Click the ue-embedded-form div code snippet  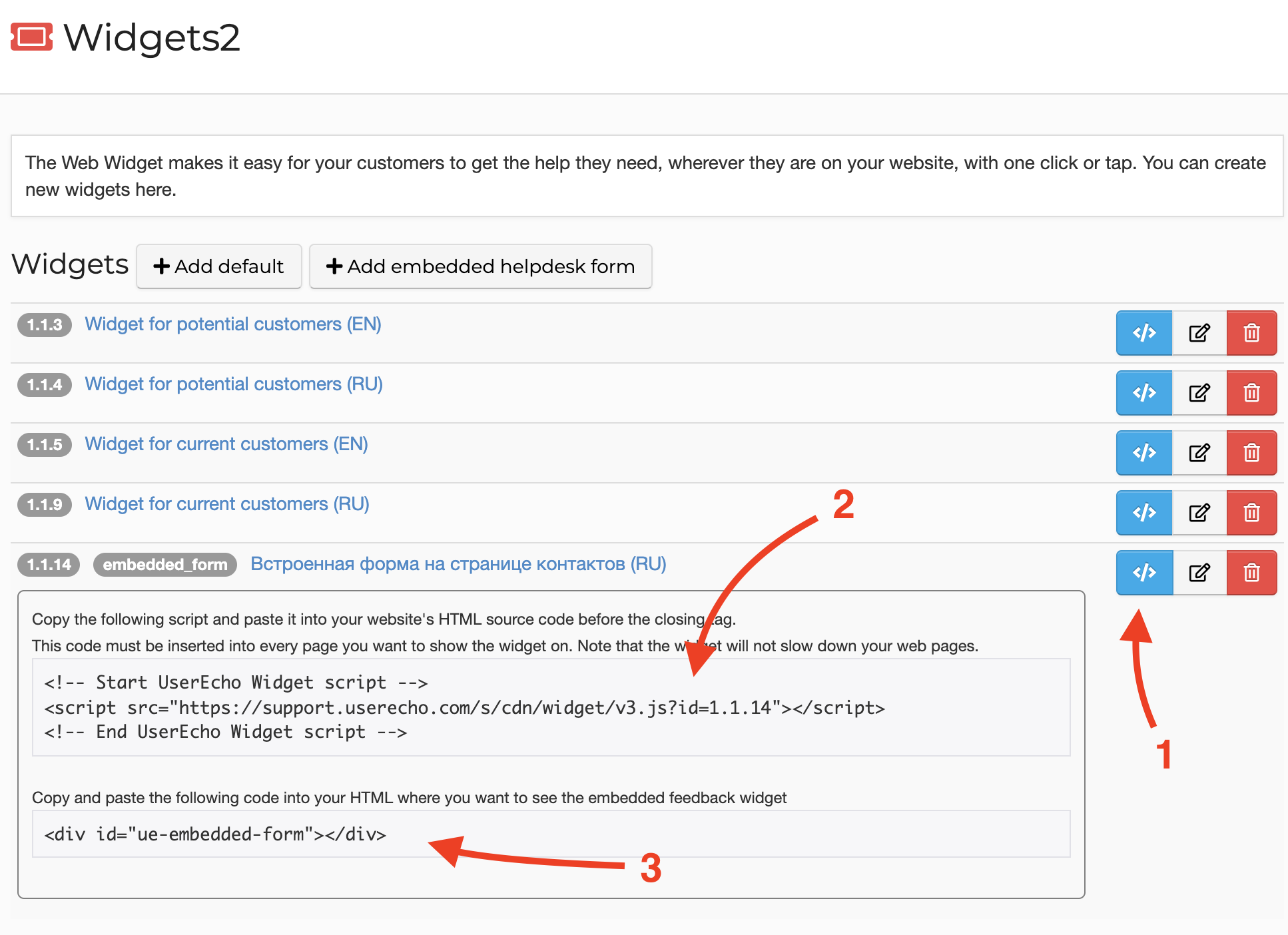(215, 834)
